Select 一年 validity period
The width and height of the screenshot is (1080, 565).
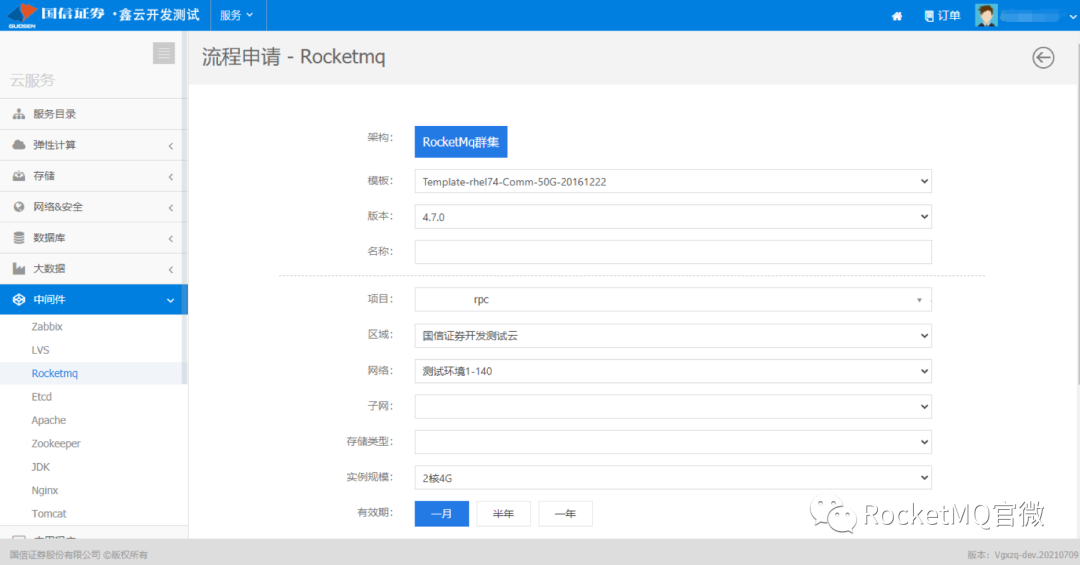click(x=565, y=514)
